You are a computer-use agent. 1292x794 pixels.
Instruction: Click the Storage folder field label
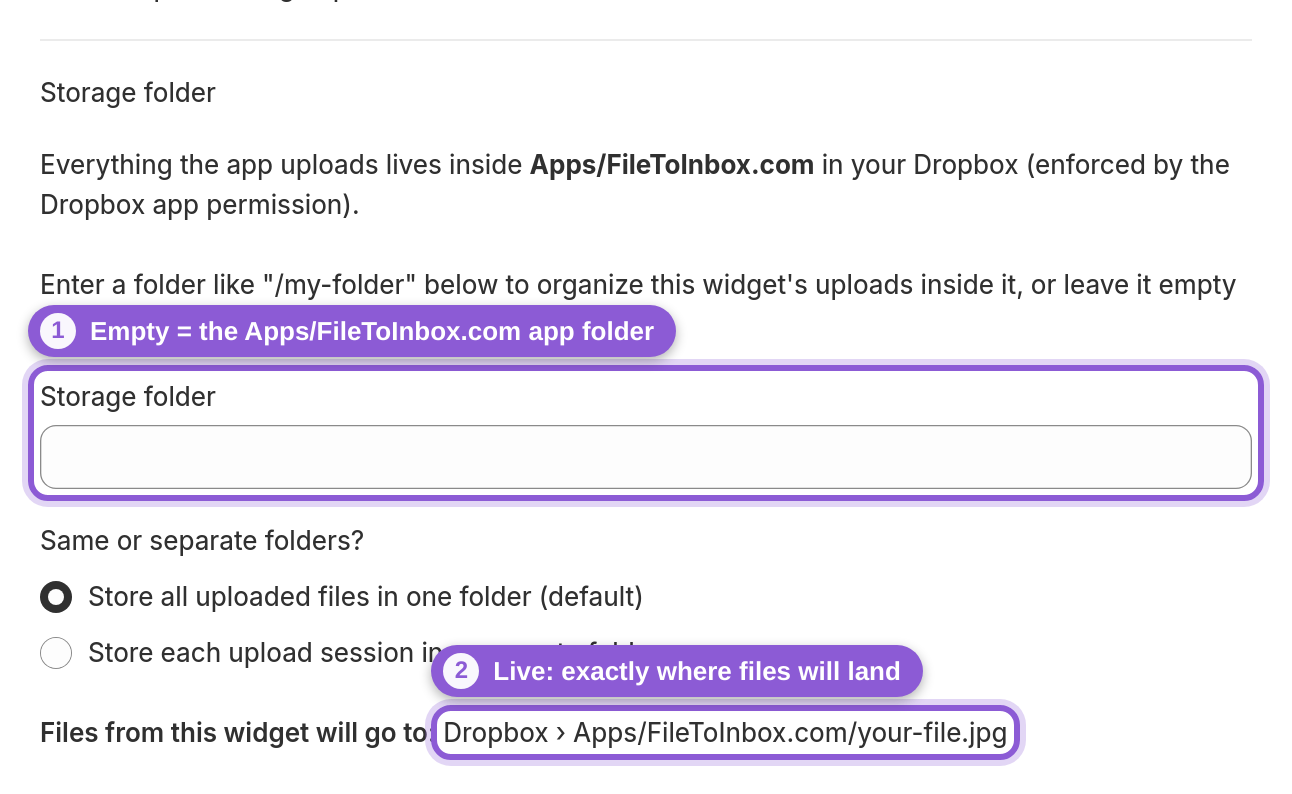click(x=128, y=397)
